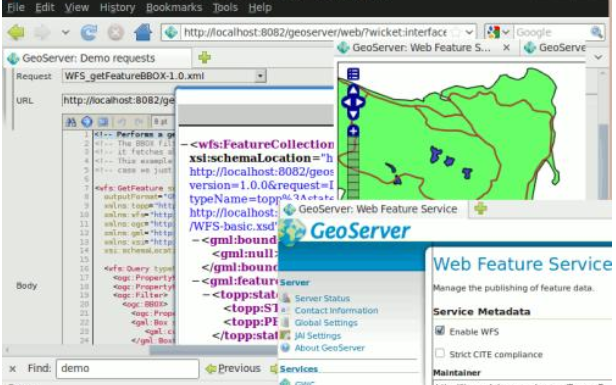Click the binoculars search icon in editor toolbar
Viewport: 616px width, 385px height.
pyautogui.click(x=71, y=122)
